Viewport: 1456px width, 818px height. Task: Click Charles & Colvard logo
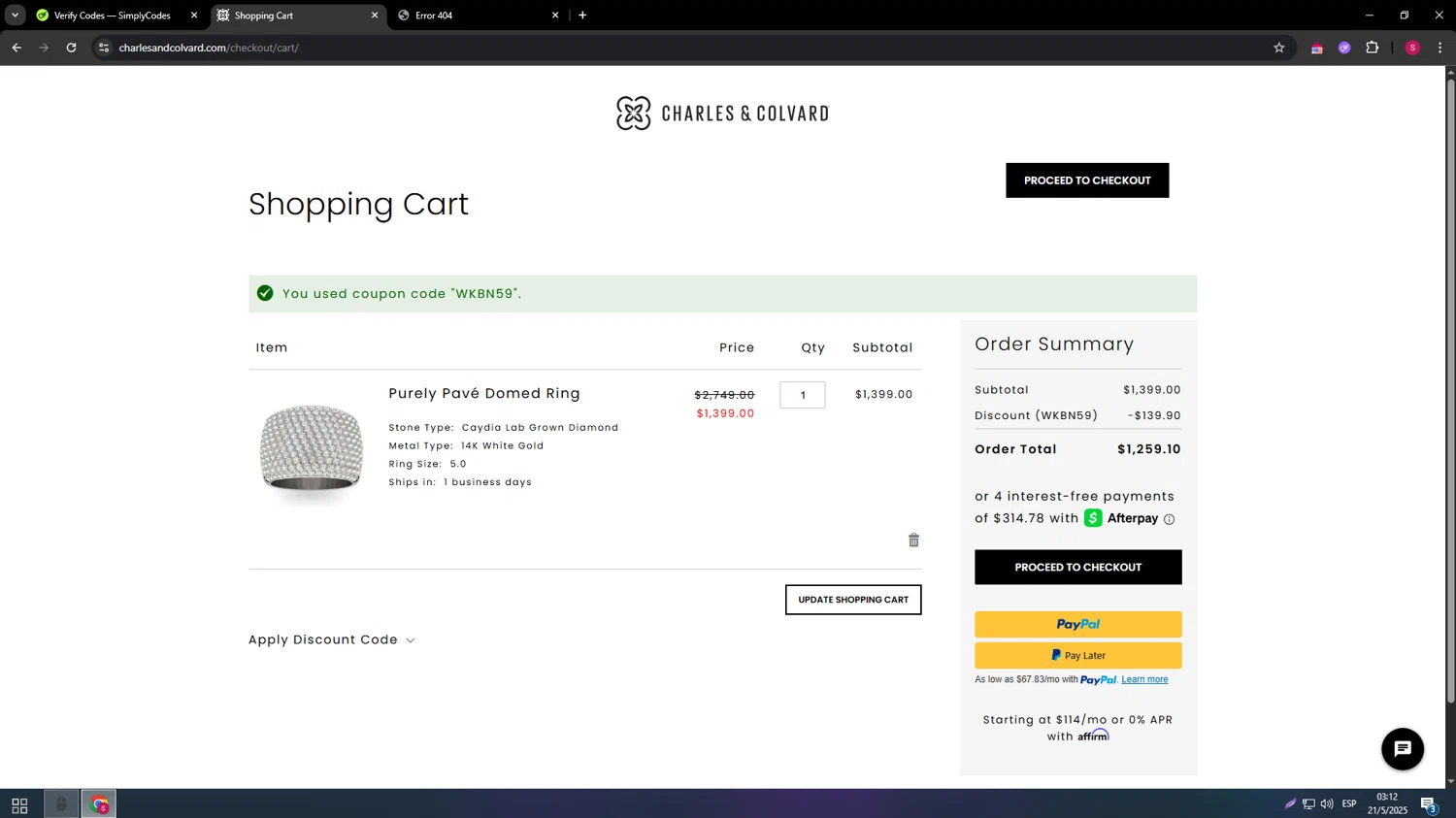click(x=722, y=114)
